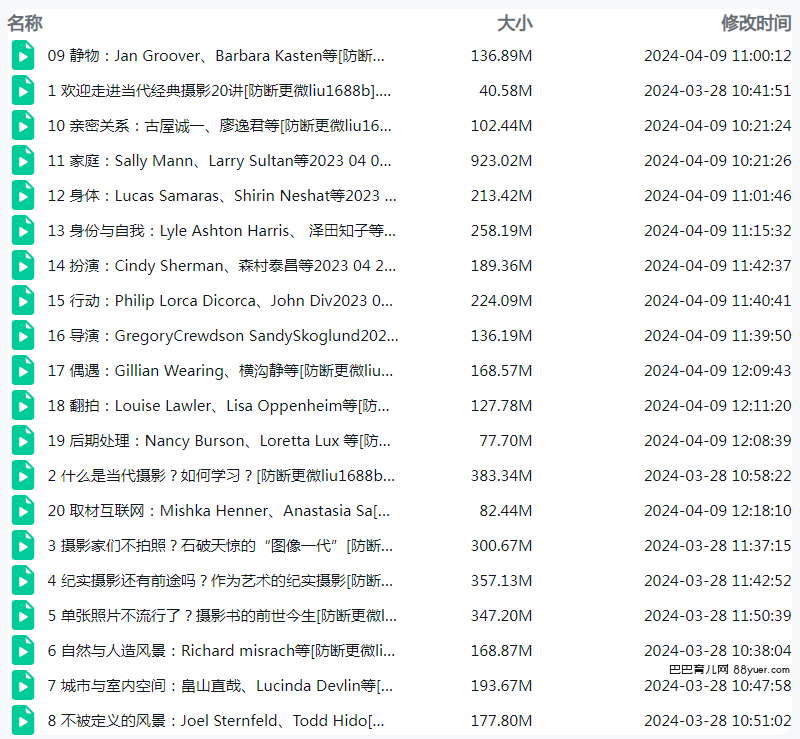This screenshot has height=739, width=800.
Task: Open file 17 偶遇：Gillian Wearing、横沟静
Action: (x=220, y=371)
